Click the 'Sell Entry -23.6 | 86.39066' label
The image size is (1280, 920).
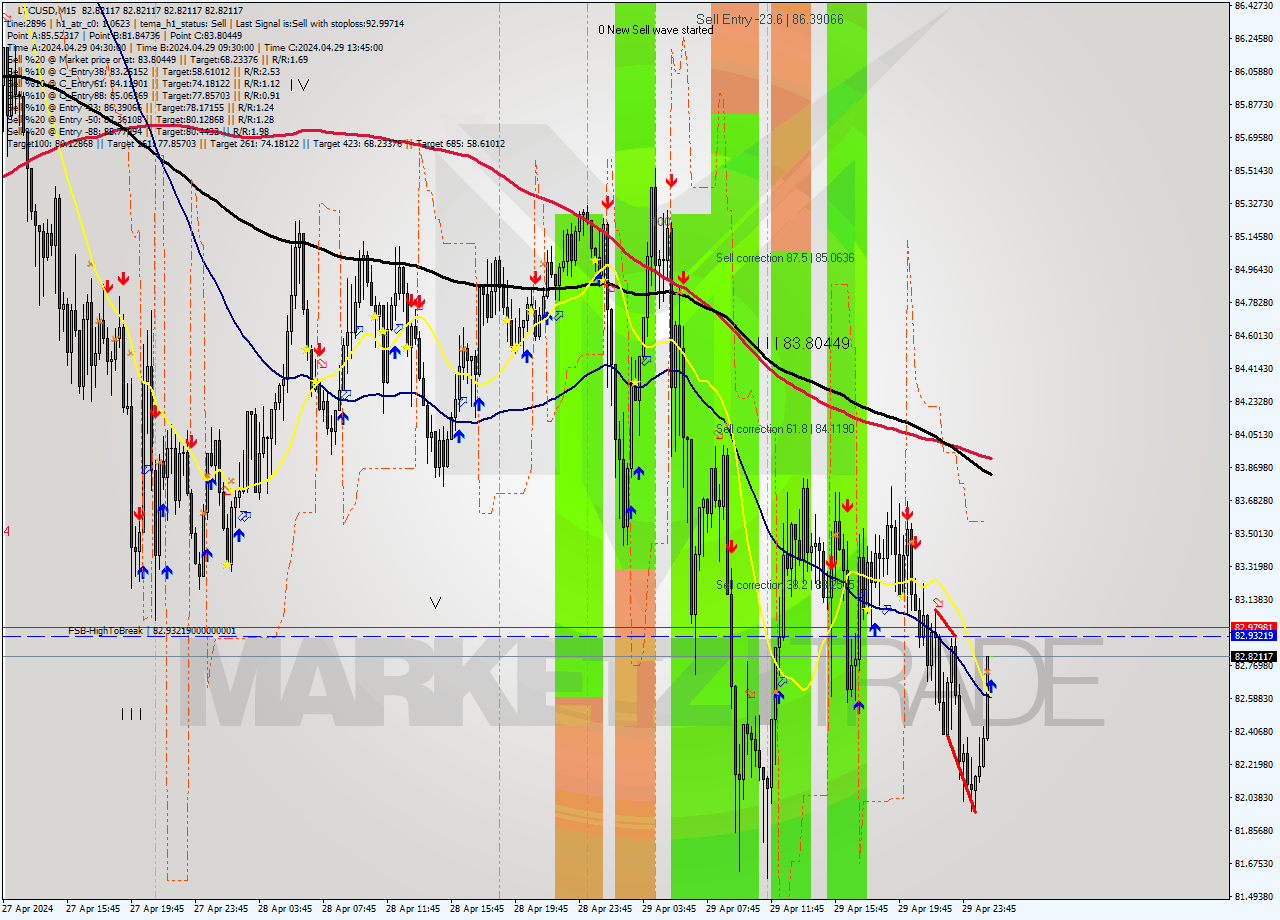[770, 19]
